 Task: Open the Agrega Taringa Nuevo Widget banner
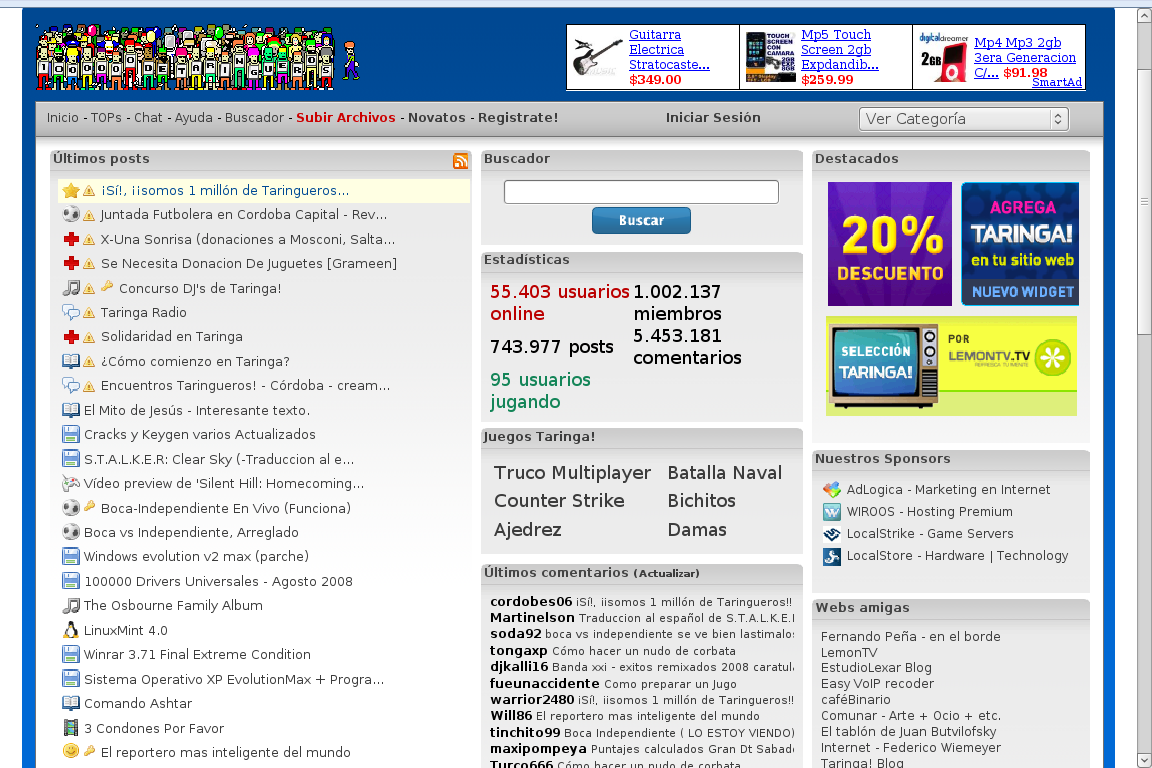coord(1020,244)
